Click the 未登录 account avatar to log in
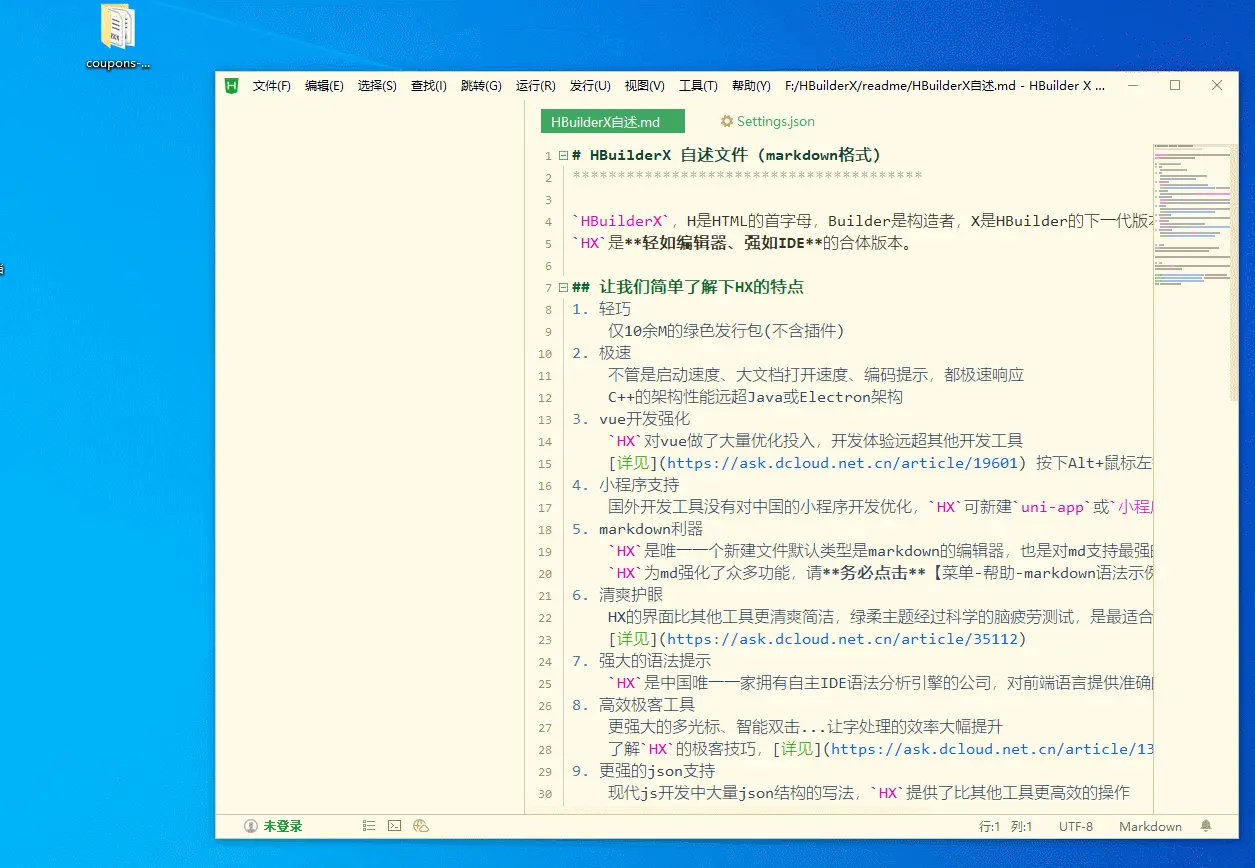 251,826
